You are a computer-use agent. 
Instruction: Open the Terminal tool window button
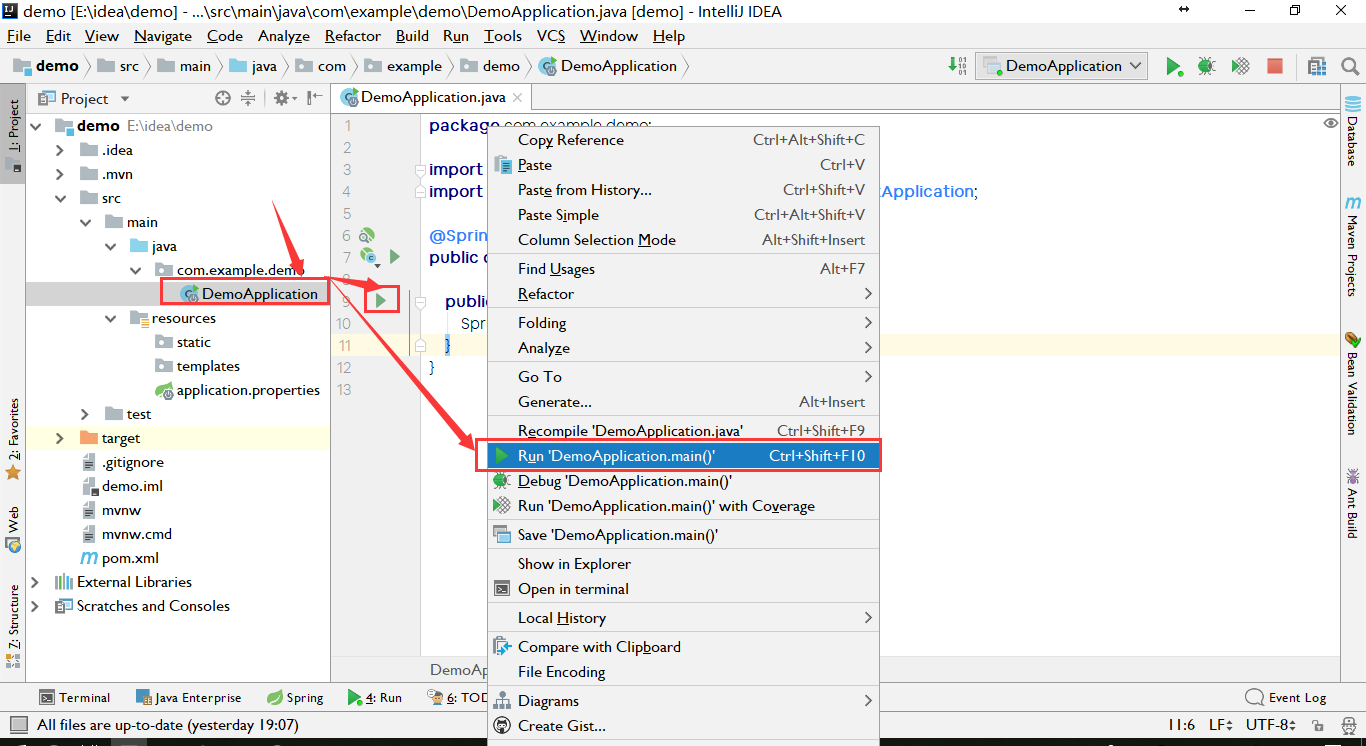tap(75, 697)
